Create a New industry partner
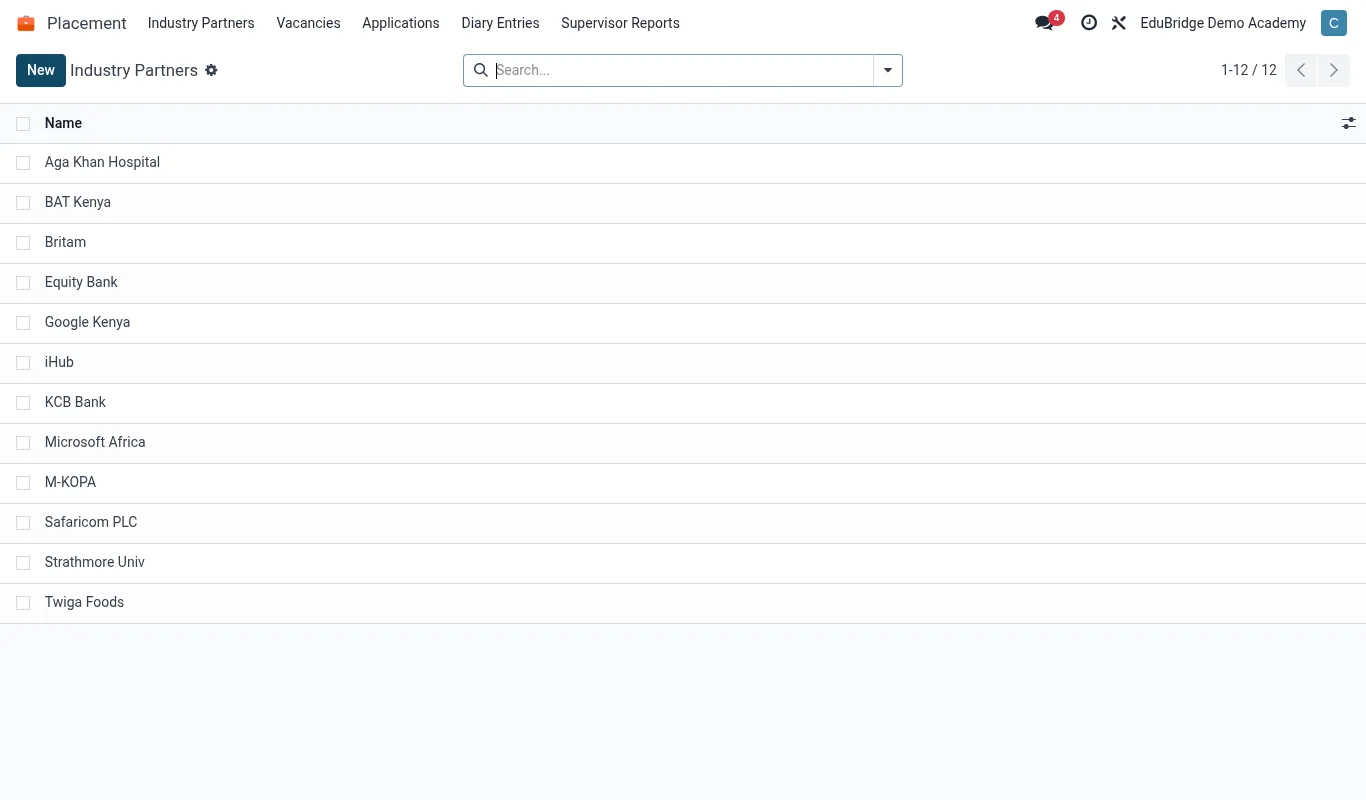The width and height of the screenshot is (1366, 800). 41,70
